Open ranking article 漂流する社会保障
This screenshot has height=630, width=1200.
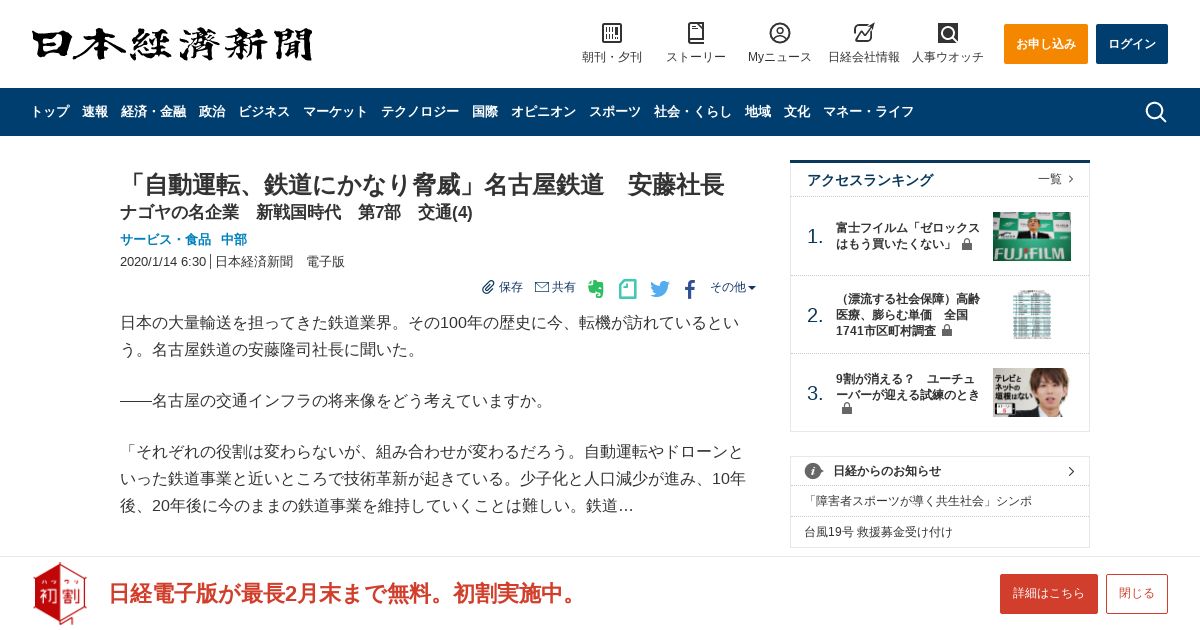click(x=907, y=315)
